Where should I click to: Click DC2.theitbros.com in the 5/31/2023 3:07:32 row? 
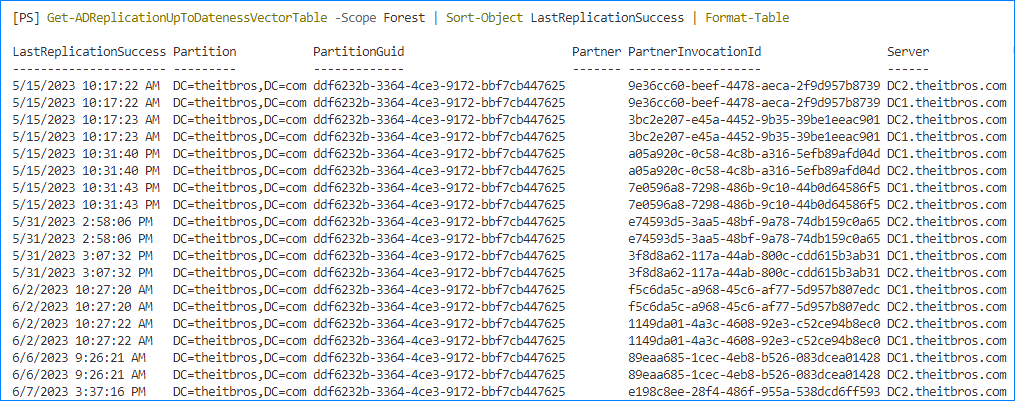coord(947,271)
